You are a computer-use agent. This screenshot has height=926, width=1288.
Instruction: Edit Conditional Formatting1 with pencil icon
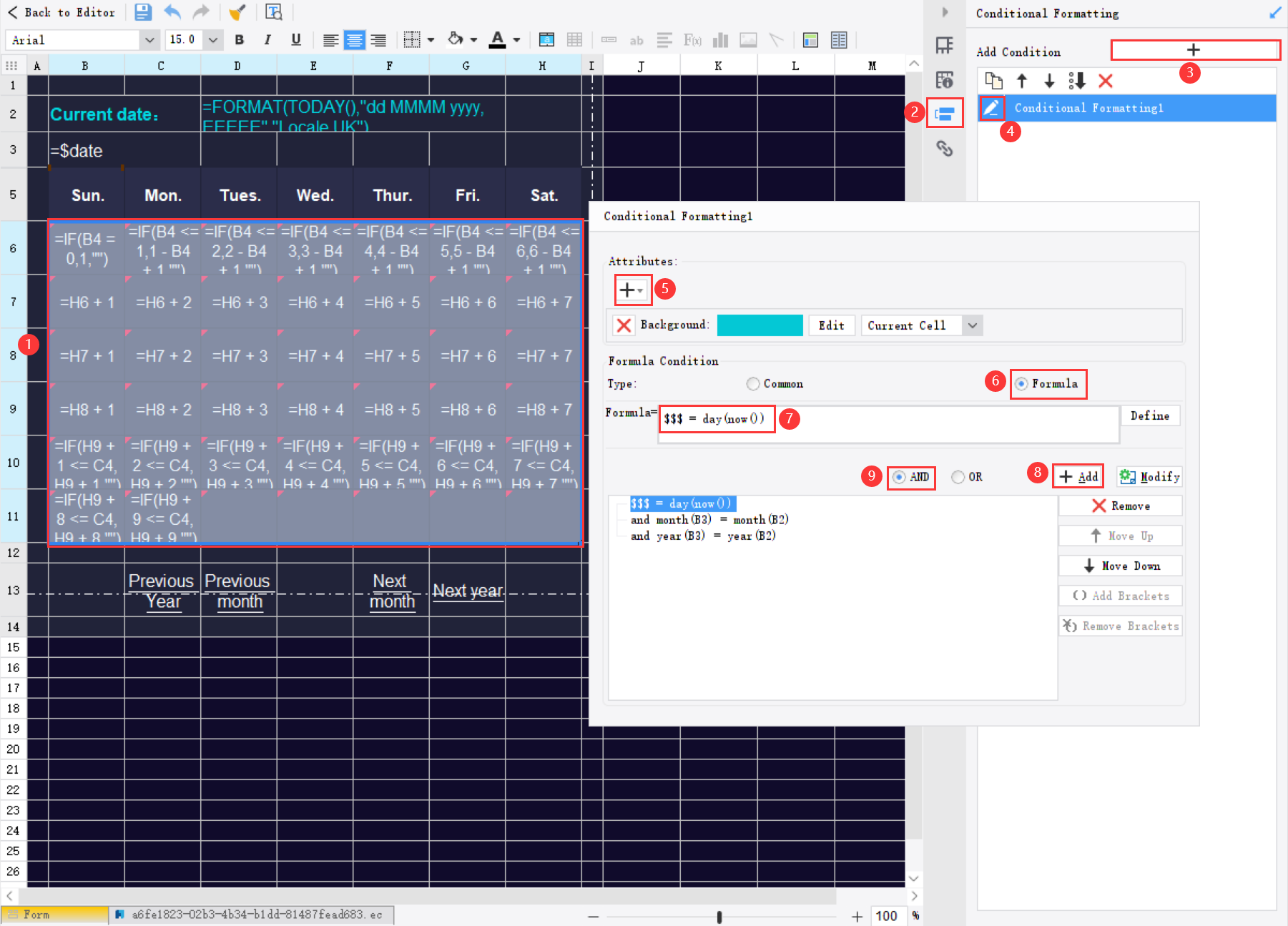991,108
